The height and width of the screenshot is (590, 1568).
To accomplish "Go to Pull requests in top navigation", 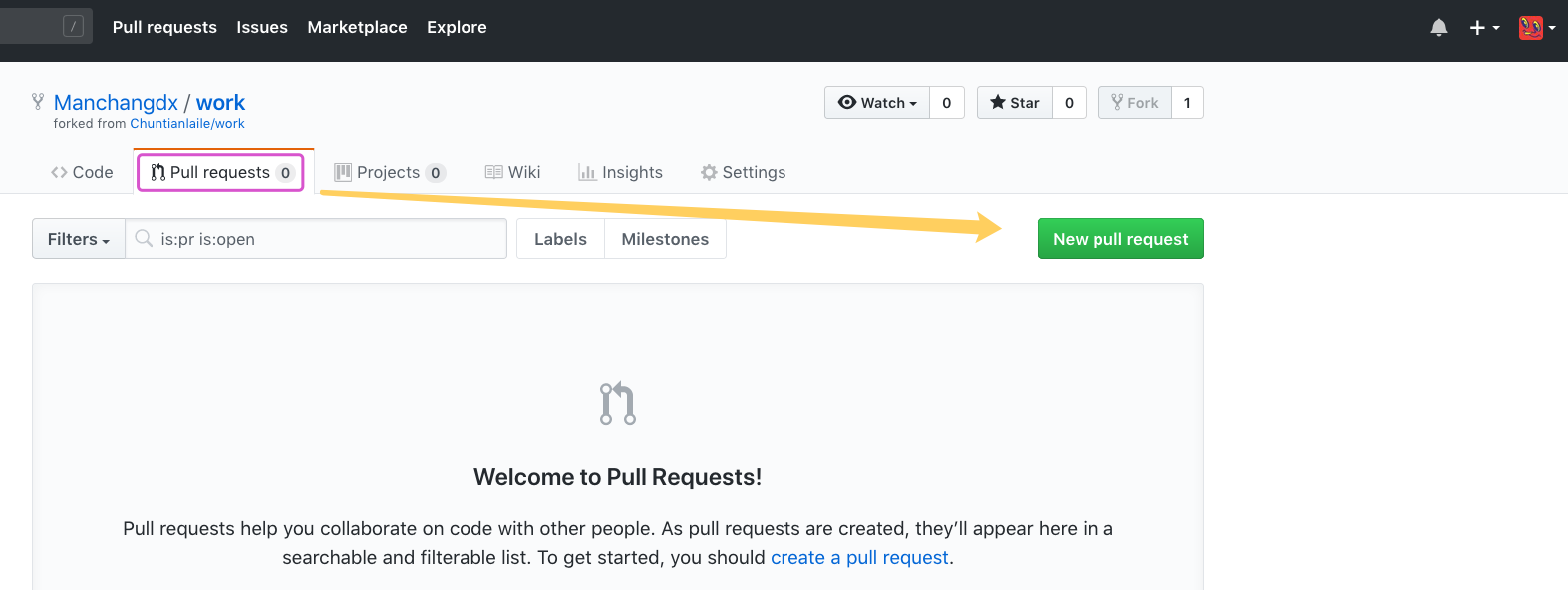I will 164,27.
